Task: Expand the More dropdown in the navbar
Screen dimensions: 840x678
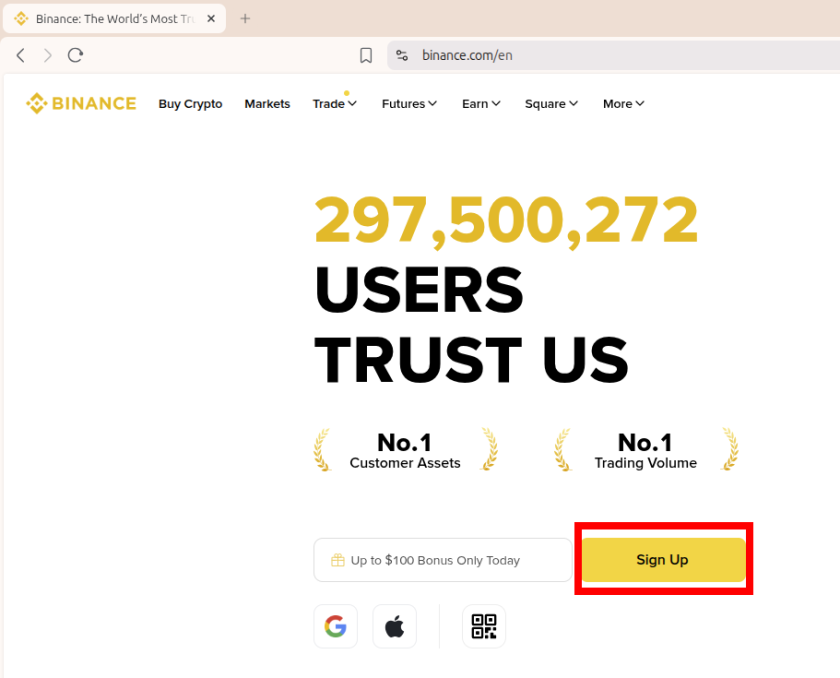Action: (623, 103)
